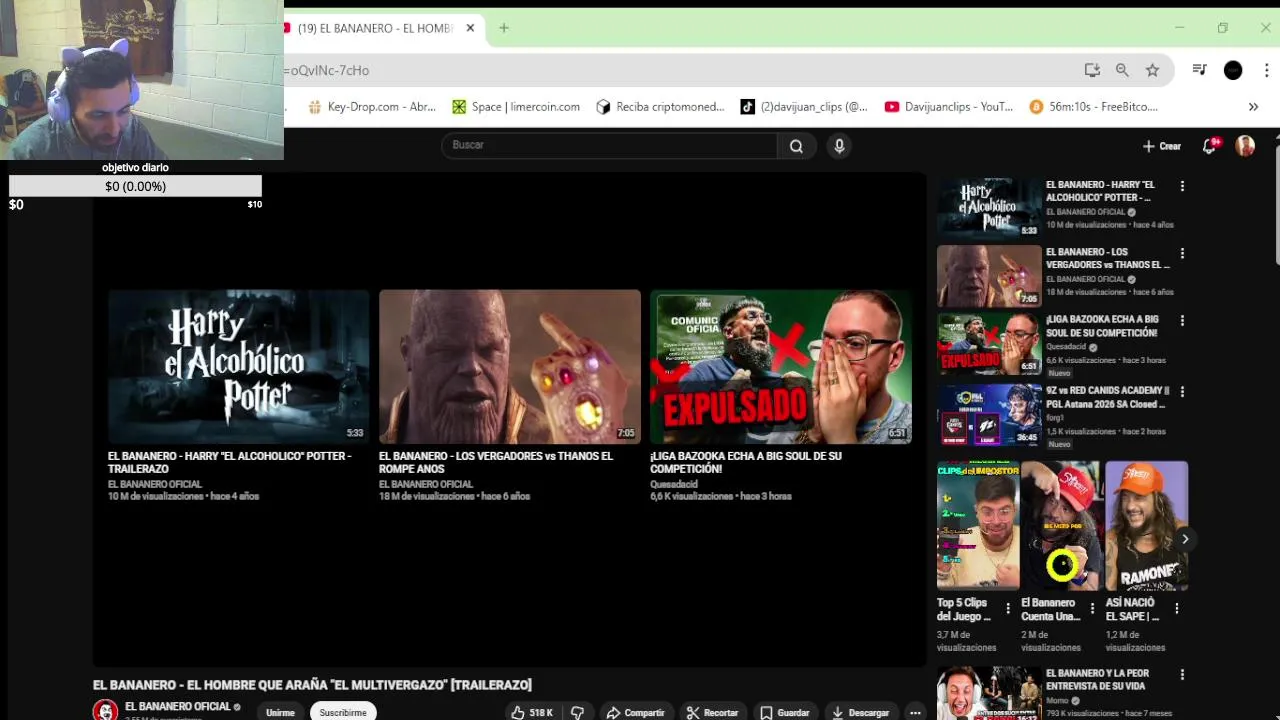Click the objetivo diario $0 progress bar
This screenshot has height=720, width=1280.
pos(135,186)
